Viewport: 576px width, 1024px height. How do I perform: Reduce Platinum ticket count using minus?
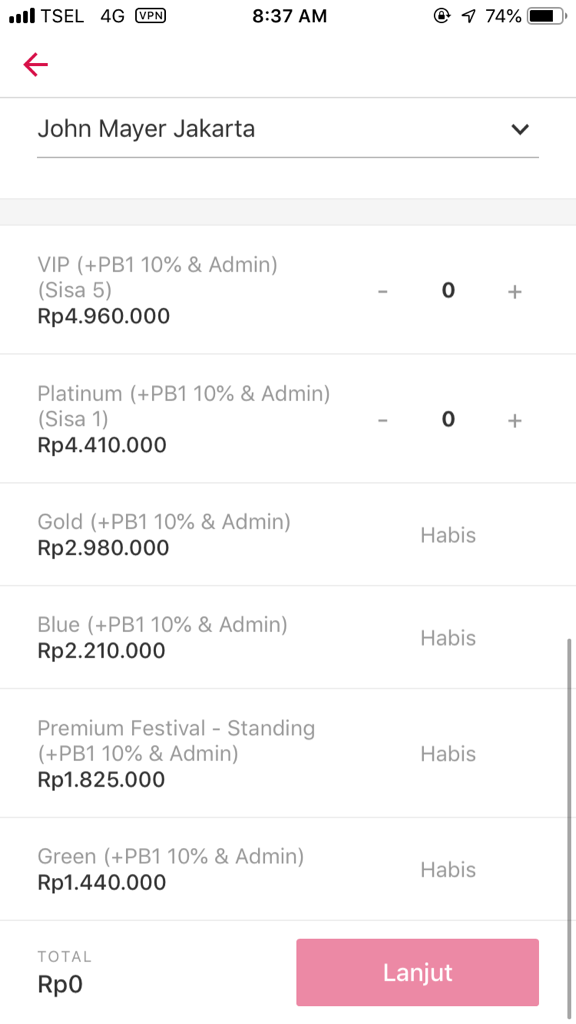click(x=383, y=420)
